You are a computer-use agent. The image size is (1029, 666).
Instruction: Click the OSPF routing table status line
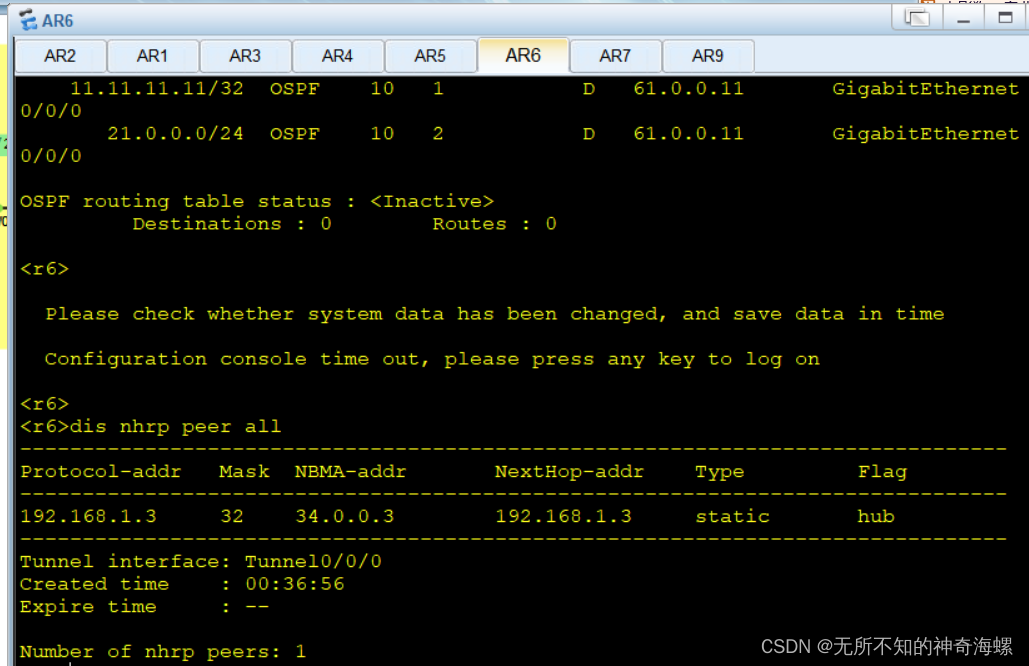[256, 200]
